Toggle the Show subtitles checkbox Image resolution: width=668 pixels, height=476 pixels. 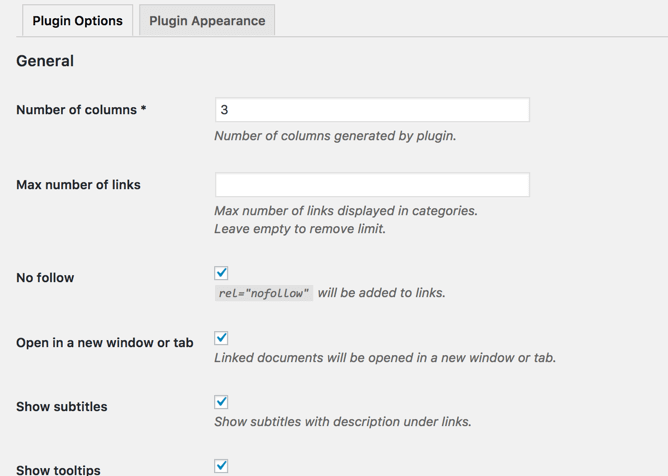[221, 402]
